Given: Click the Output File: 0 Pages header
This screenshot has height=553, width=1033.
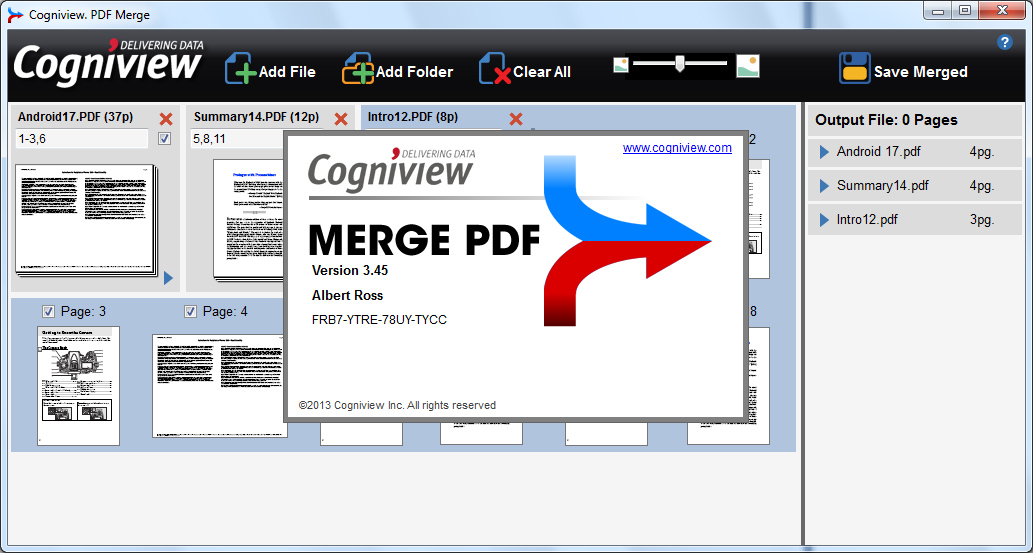Looking at the screenshot, I should (886, 120).
